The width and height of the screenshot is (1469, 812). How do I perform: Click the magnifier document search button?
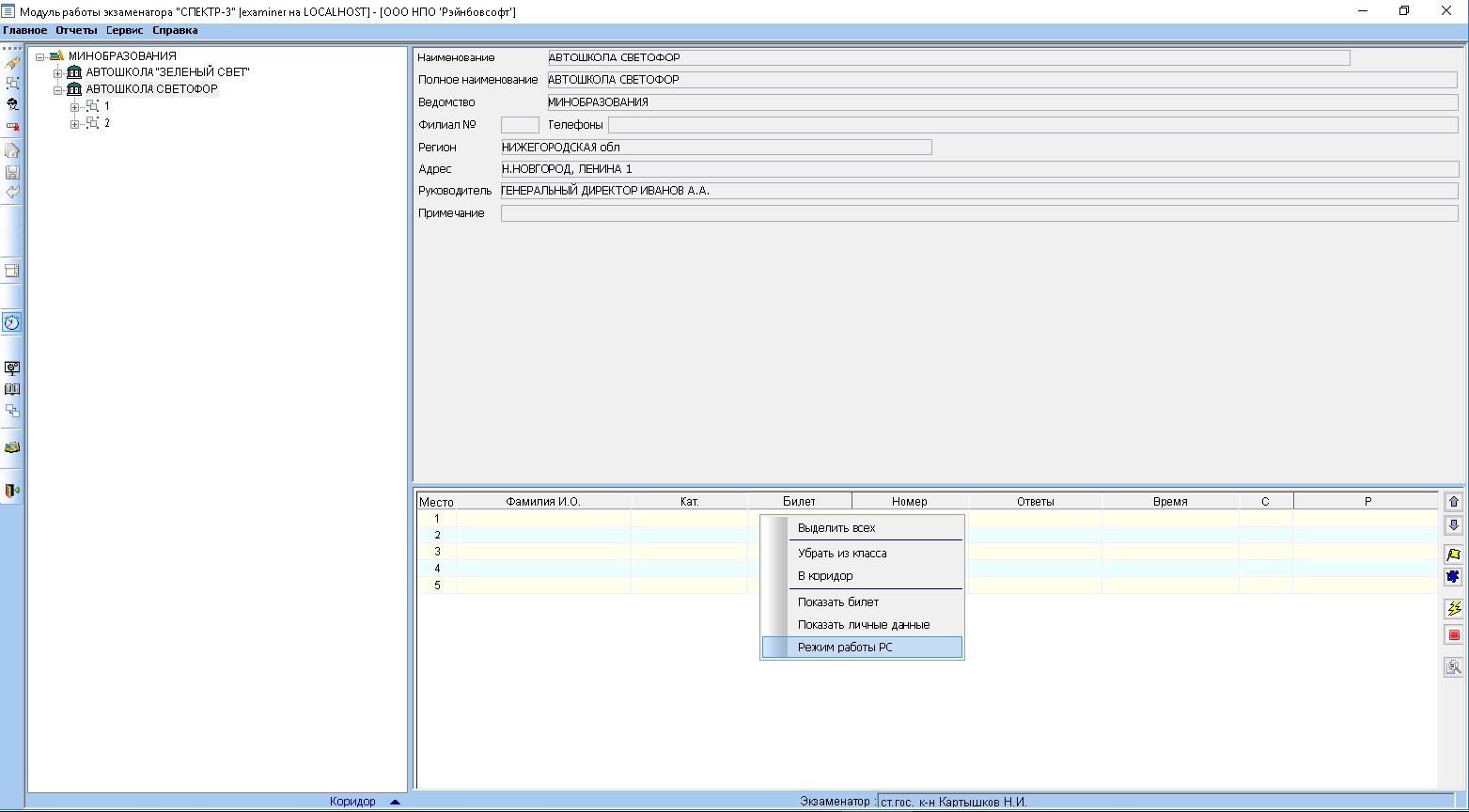point(1454,667)
